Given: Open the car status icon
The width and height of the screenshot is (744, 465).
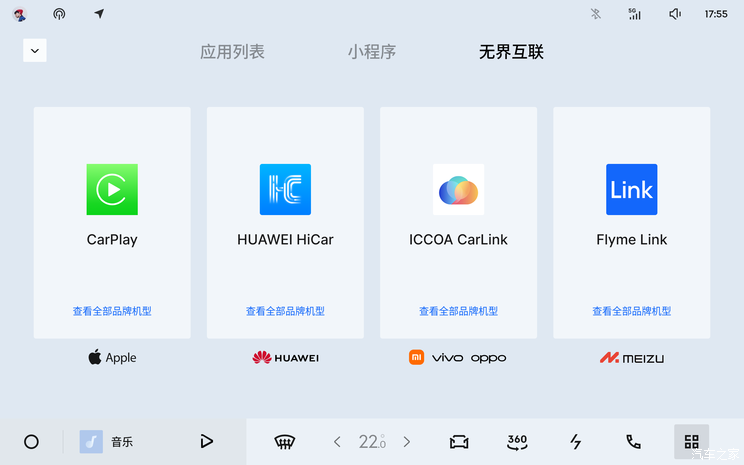Looking at the screenshot, I should click(x=459, y=442).
